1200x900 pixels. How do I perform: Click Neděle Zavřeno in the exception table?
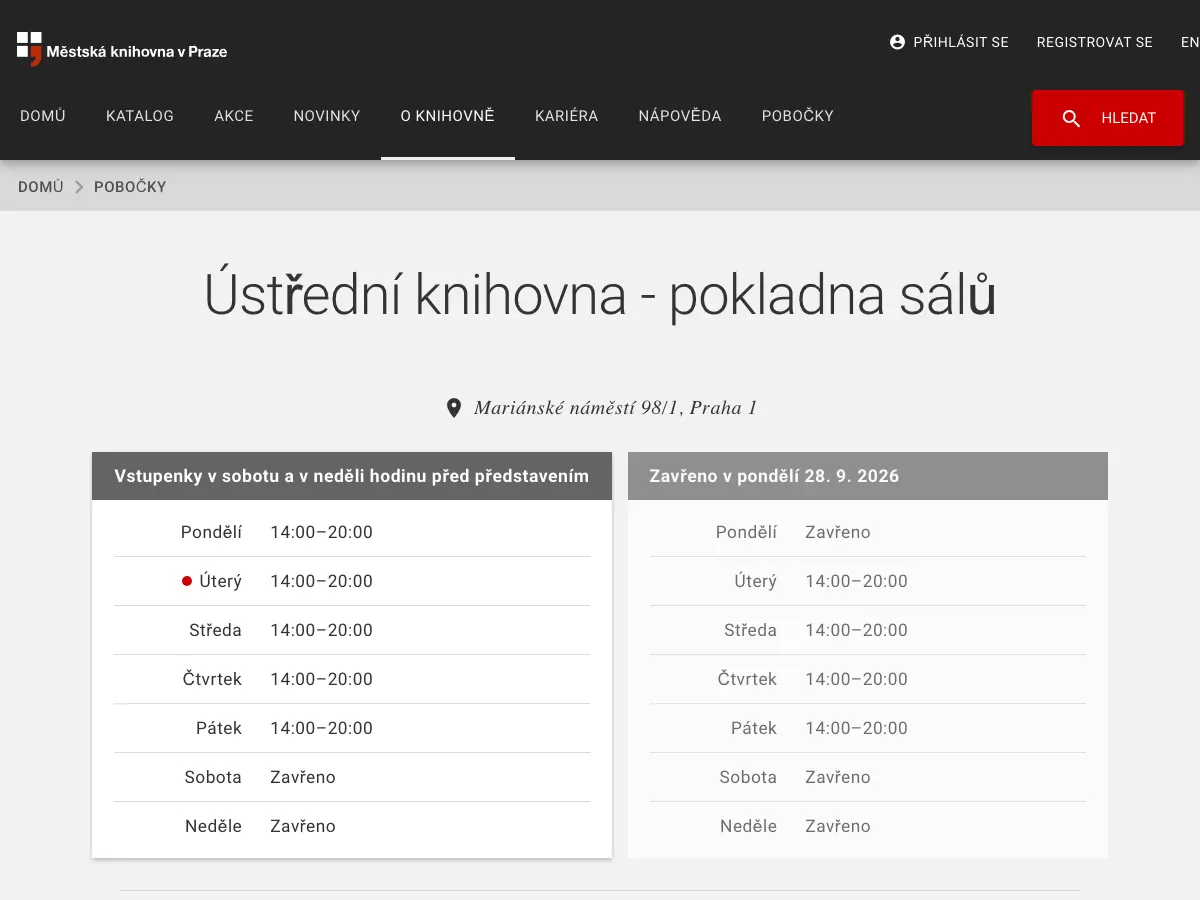tap(838, 826)
